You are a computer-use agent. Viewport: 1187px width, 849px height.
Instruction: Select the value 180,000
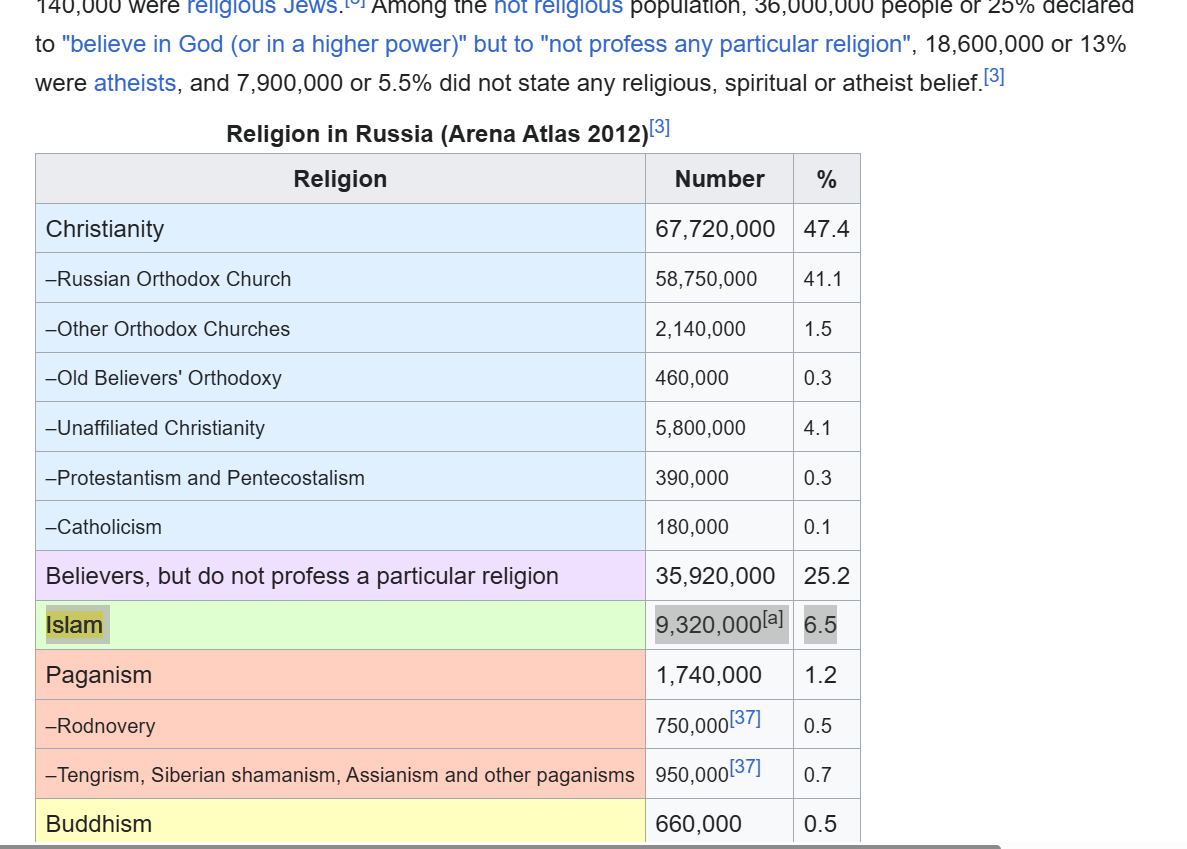tap(692, 527)
